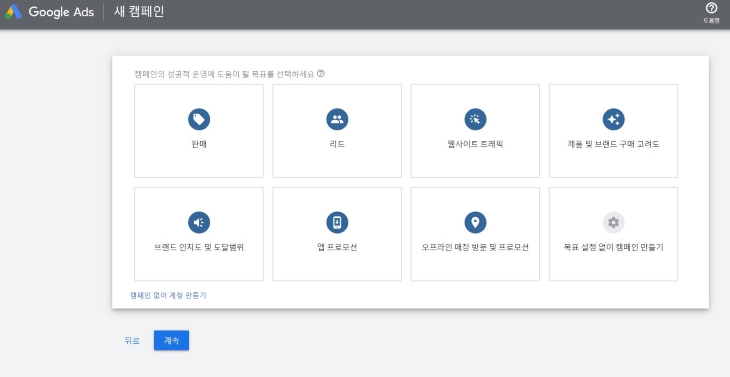
Task: Select the 브랜드 인지도 및 도달범위 megaphone icon
Action: (199, 222)
